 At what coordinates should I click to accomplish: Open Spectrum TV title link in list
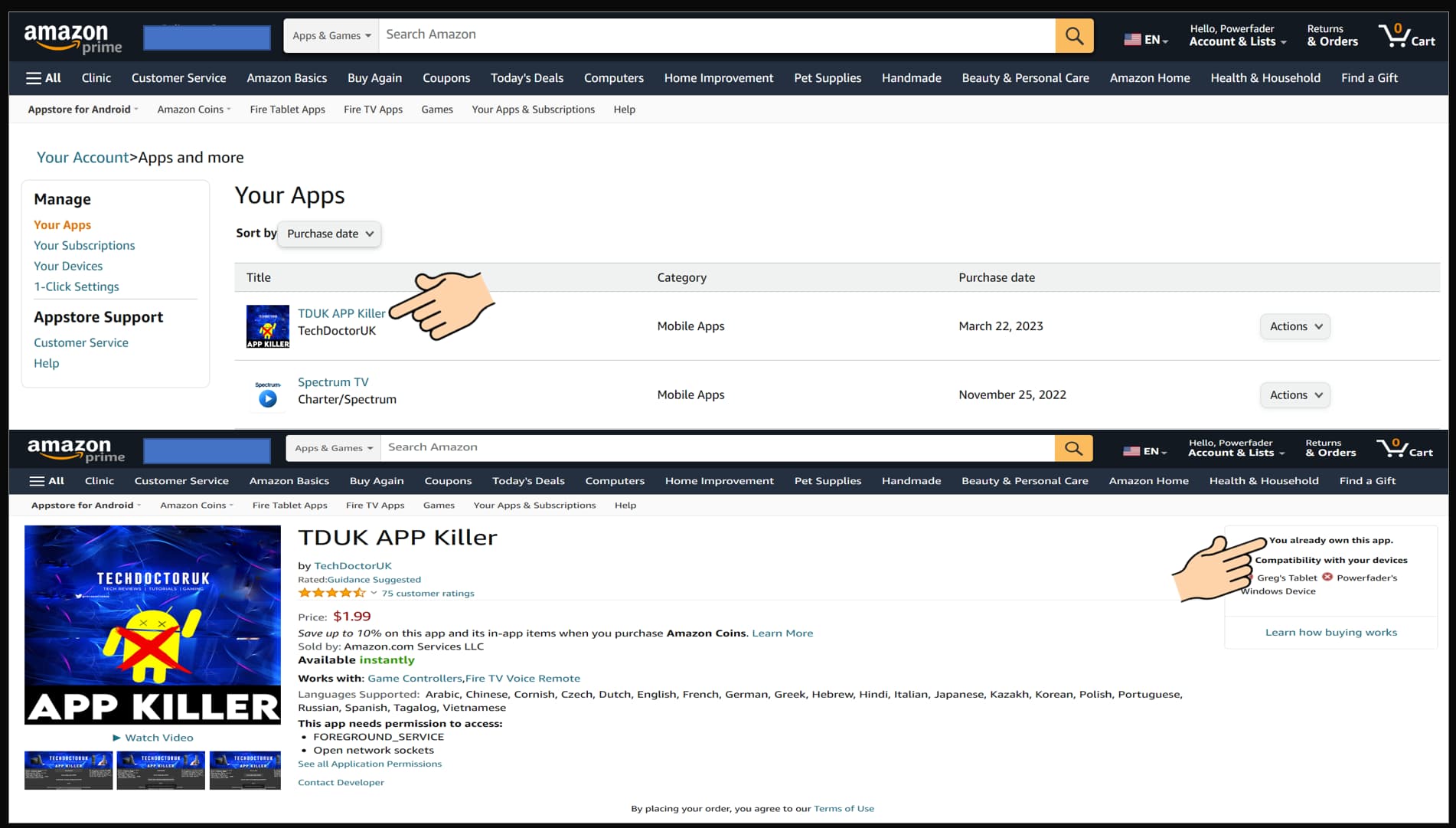(x=333, y=382)
